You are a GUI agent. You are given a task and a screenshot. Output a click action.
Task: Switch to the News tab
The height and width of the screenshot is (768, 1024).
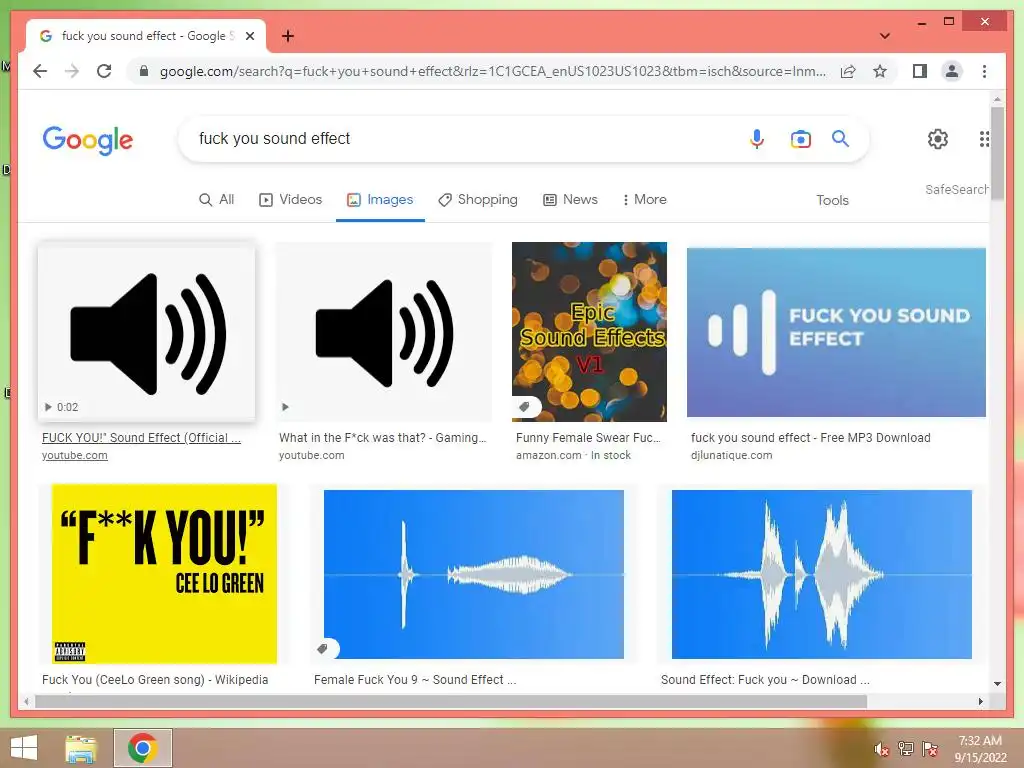570,200
